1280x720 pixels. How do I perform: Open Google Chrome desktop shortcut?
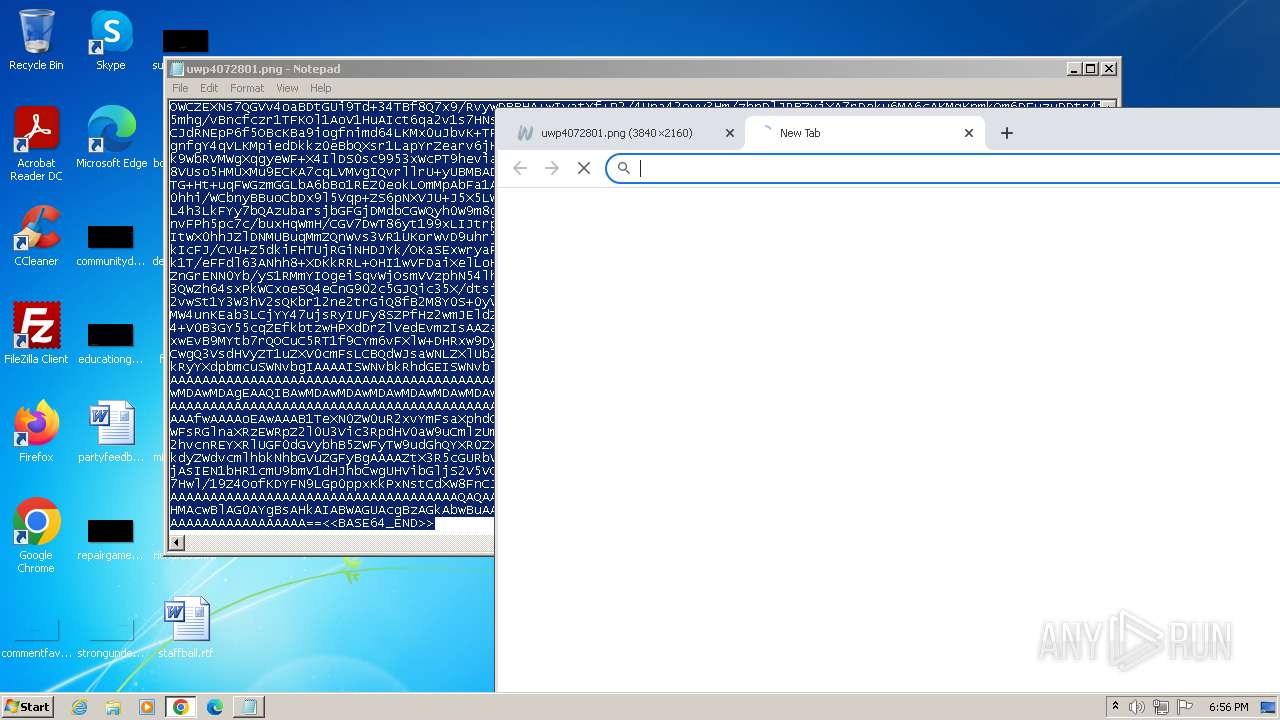(x=36, y=535)
